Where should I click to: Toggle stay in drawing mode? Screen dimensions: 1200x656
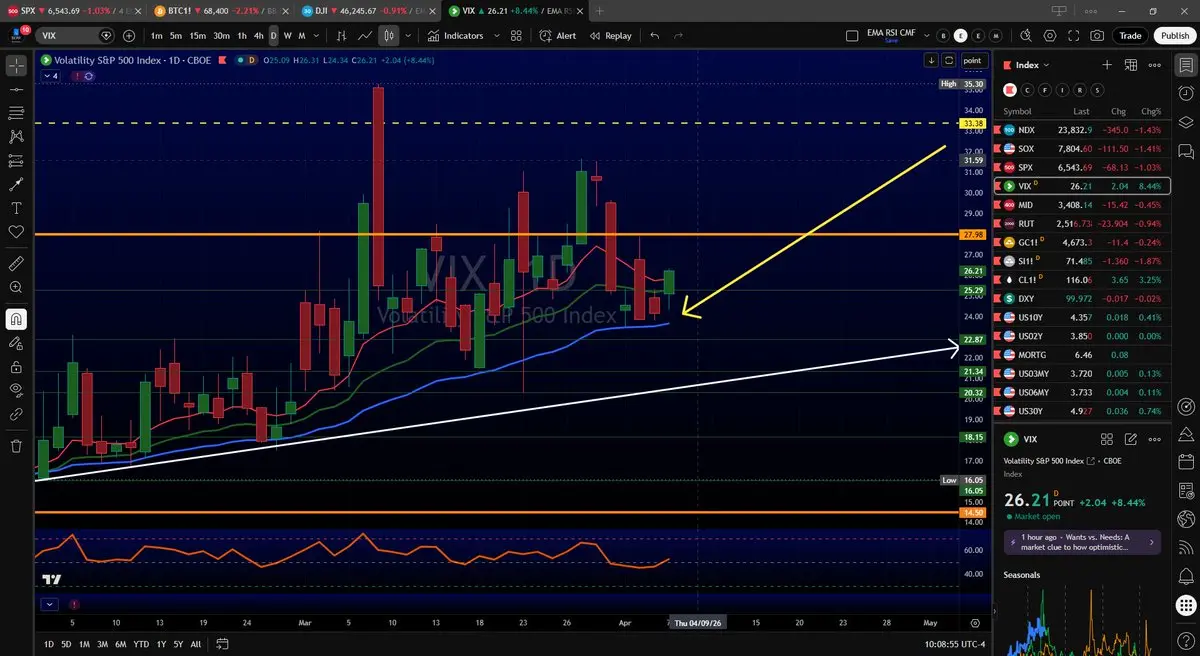pos(16,343)
